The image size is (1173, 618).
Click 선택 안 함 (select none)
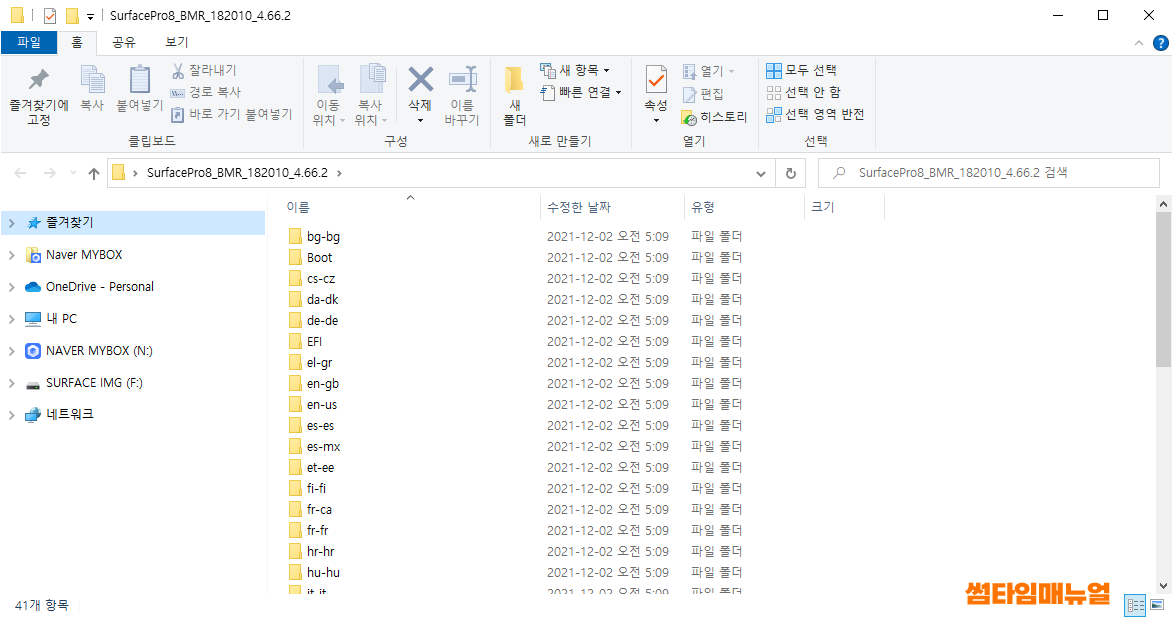point(803,92)
